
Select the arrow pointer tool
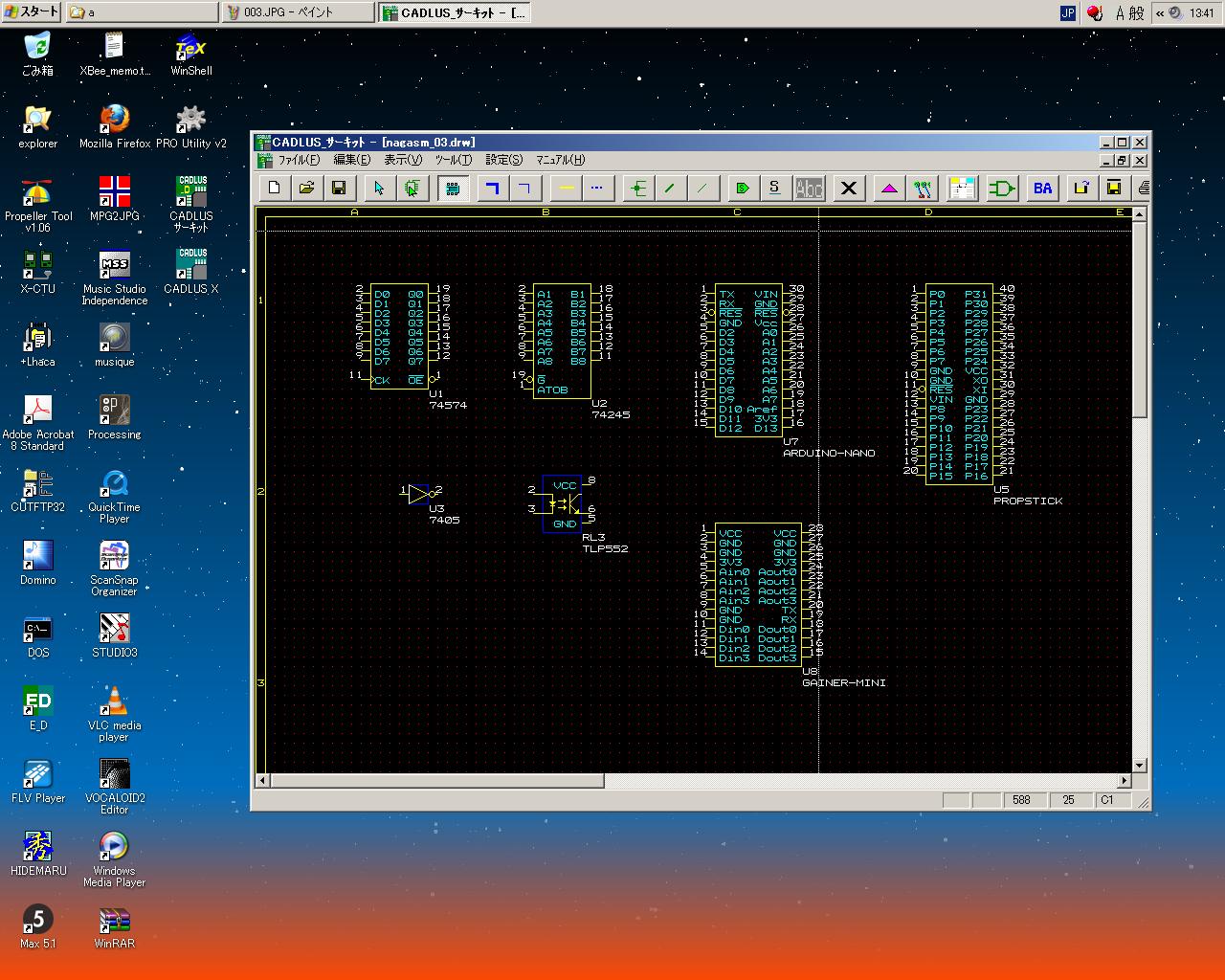[x=379, y=188]
